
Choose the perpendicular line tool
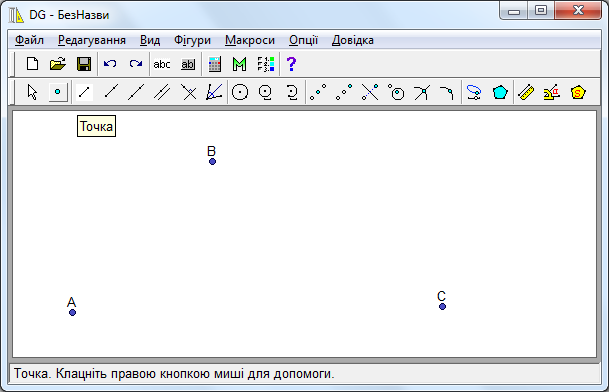click(x=189, y=92)
